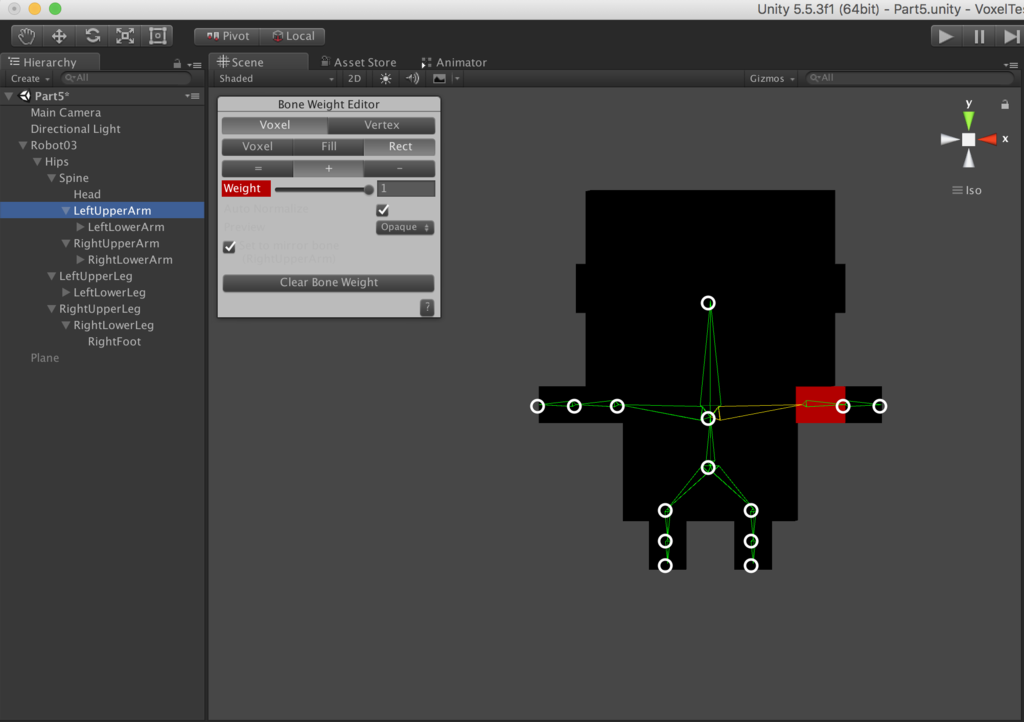Open Hierarchy panel options menu
Image resolution: width=1024 pixels, height=722 pixels.
[194, 65]
